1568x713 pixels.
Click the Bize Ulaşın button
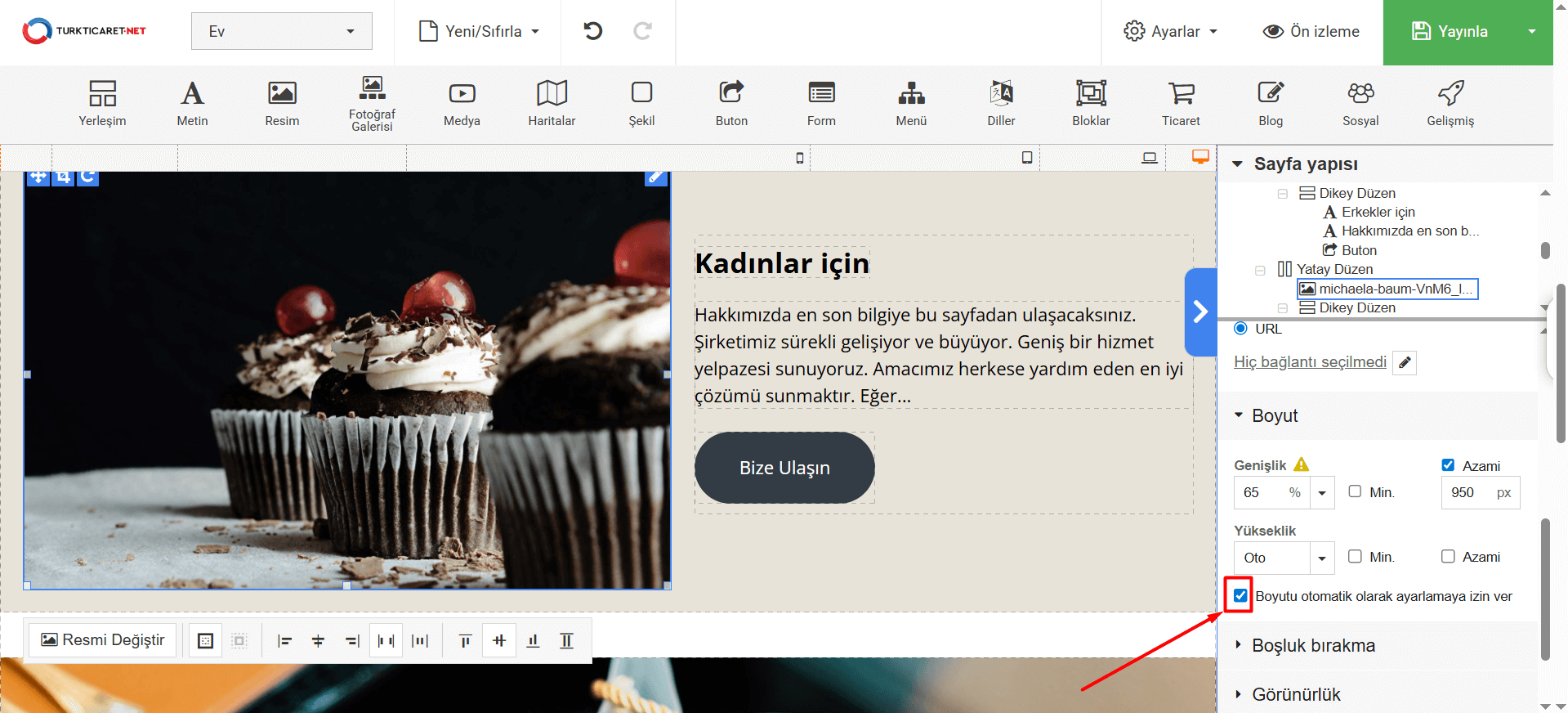784,468
